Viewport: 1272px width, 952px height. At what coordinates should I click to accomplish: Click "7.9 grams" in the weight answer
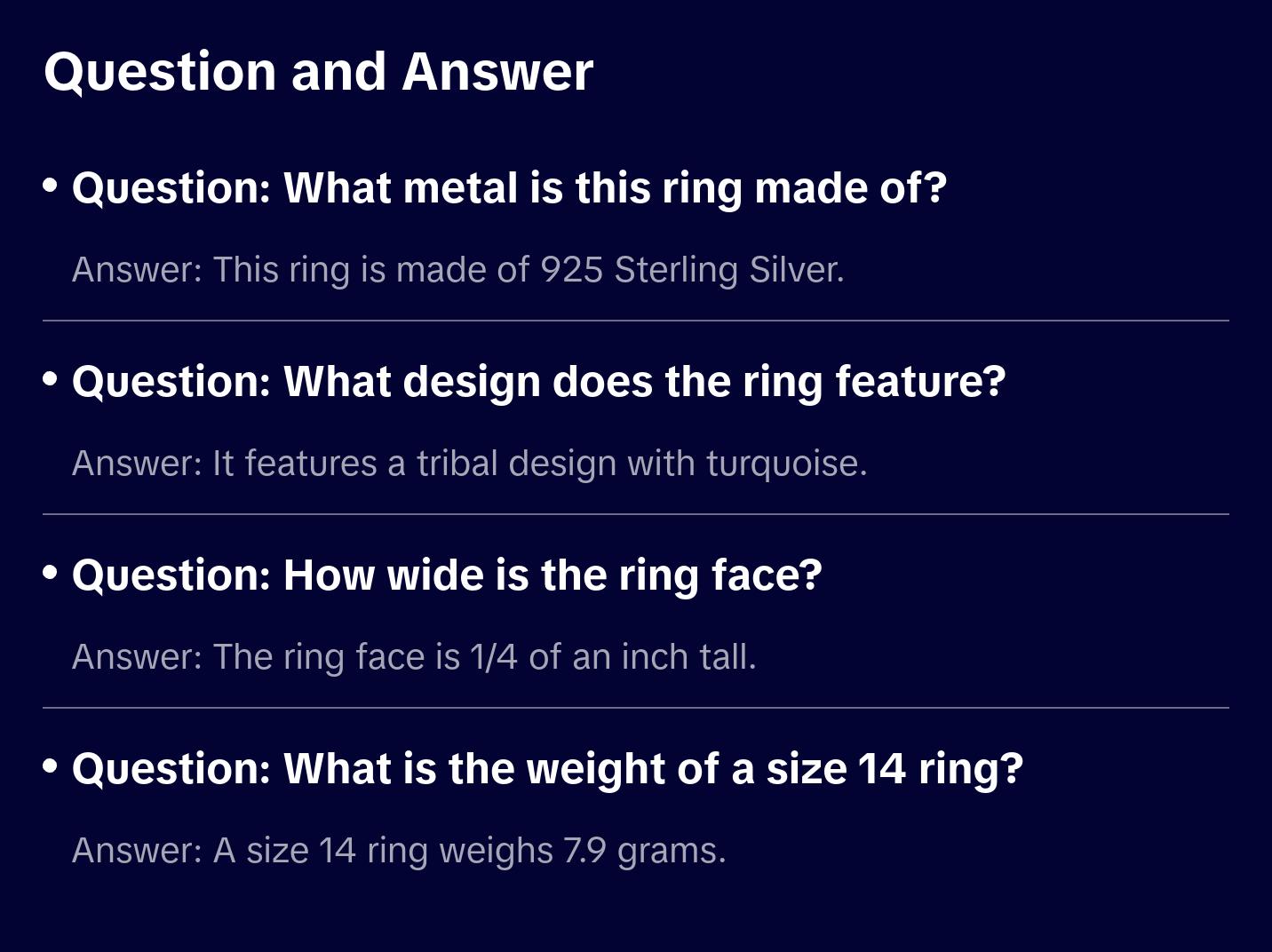(x=644, y=851)
